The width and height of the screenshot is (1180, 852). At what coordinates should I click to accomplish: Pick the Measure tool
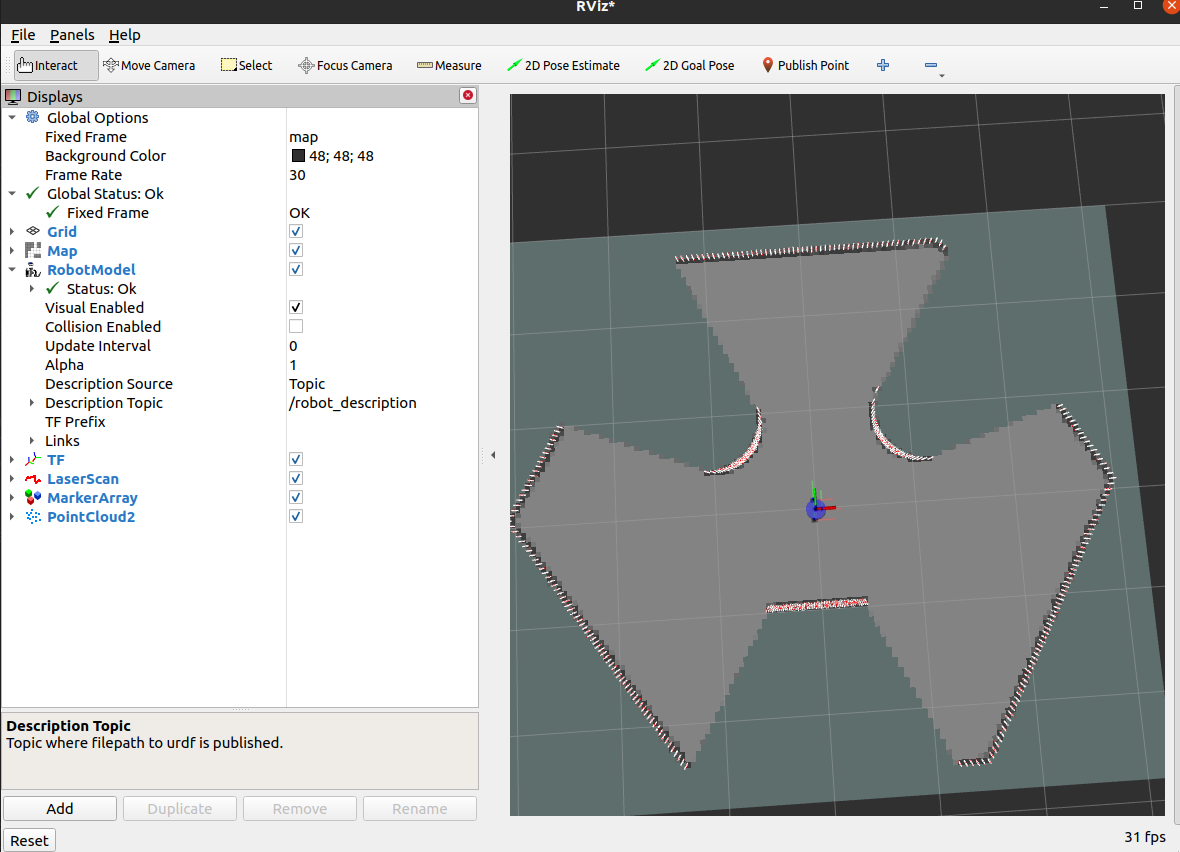click(449, 65)
